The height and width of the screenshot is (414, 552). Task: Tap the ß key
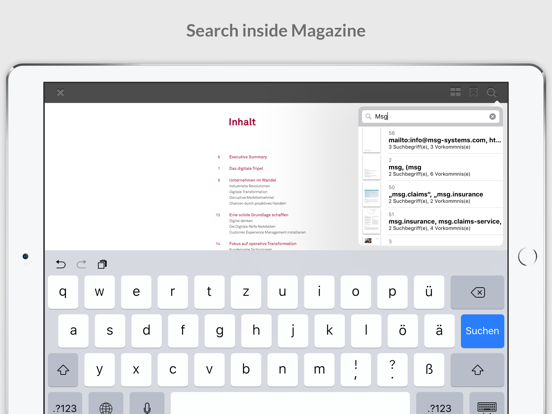point(429,370)
